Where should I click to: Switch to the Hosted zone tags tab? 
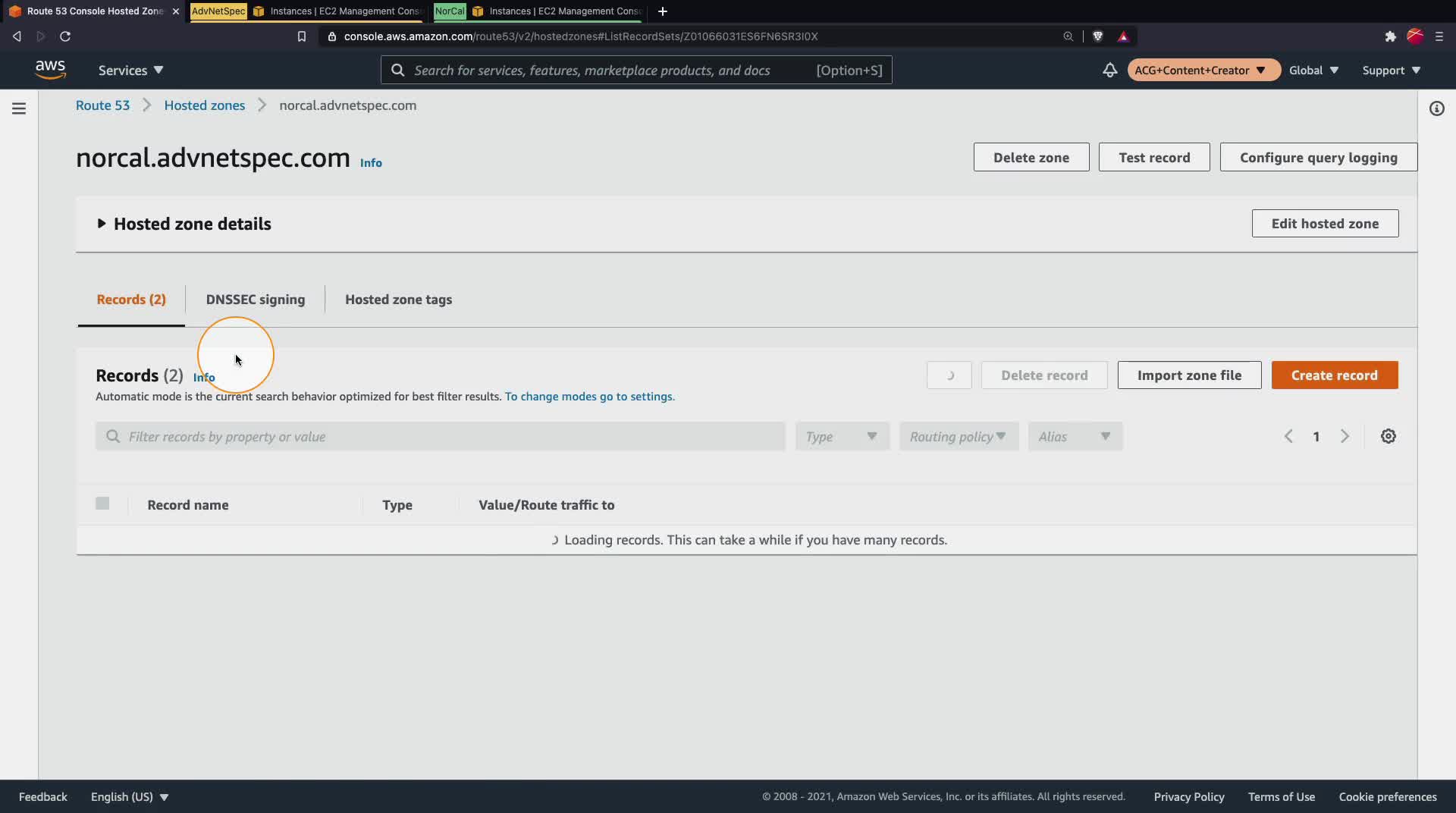pos(398,300)
